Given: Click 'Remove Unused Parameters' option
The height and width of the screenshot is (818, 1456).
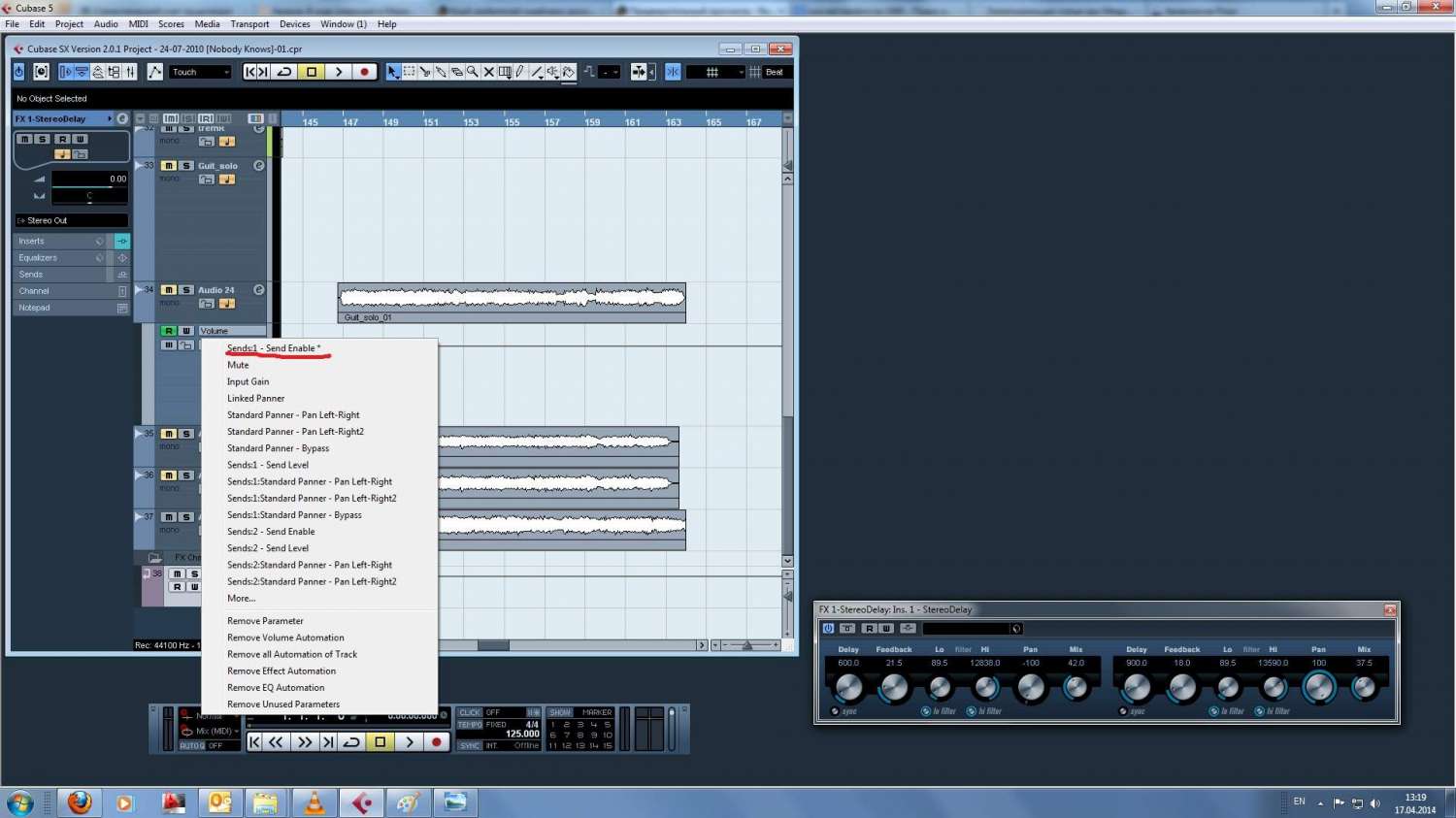Looking at the screenshot, I should pos(283,704).
